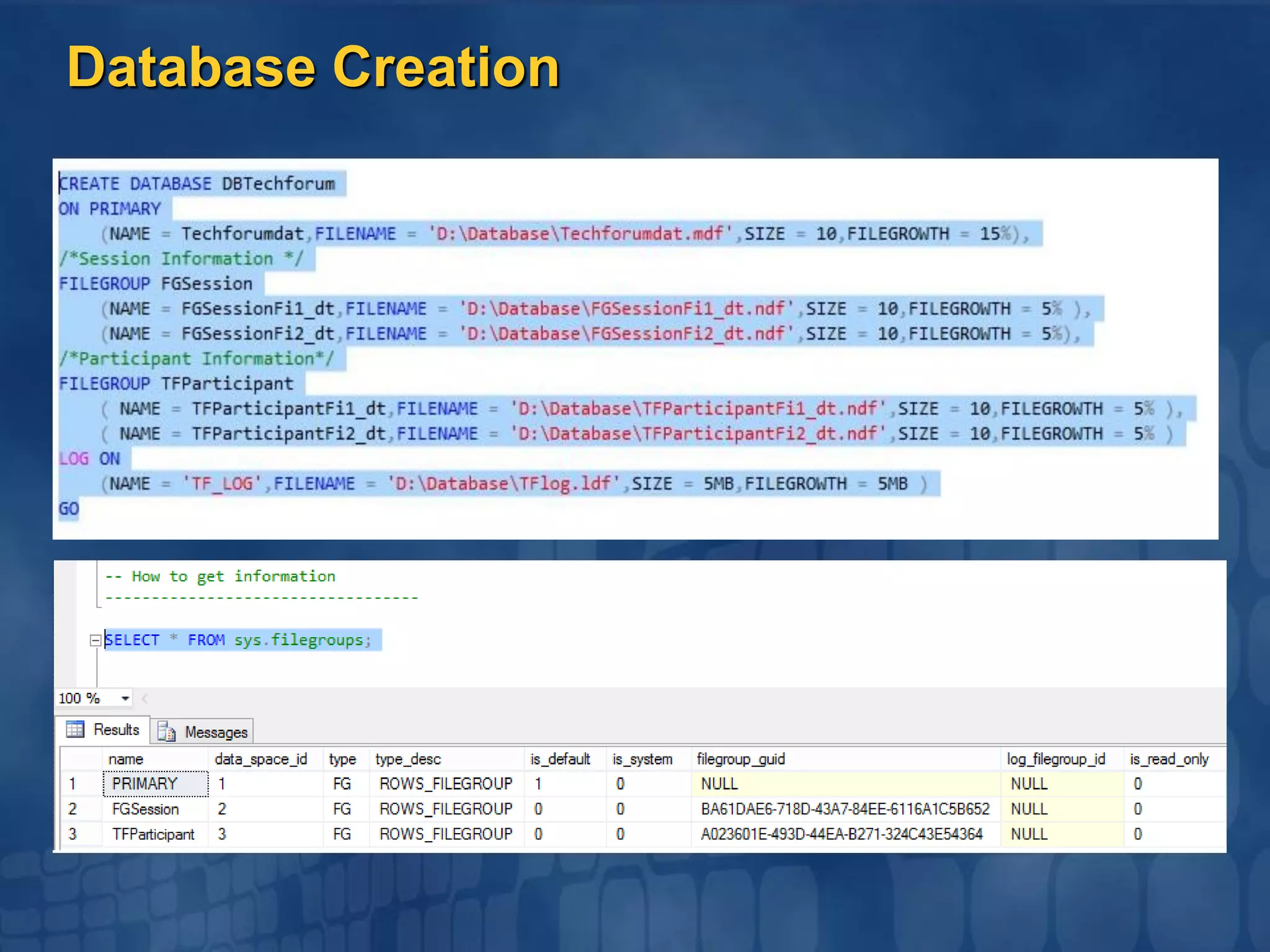1270x952 pixels.
Task: Click the log_filegroup_id column header
Action: pos(1062,759)
